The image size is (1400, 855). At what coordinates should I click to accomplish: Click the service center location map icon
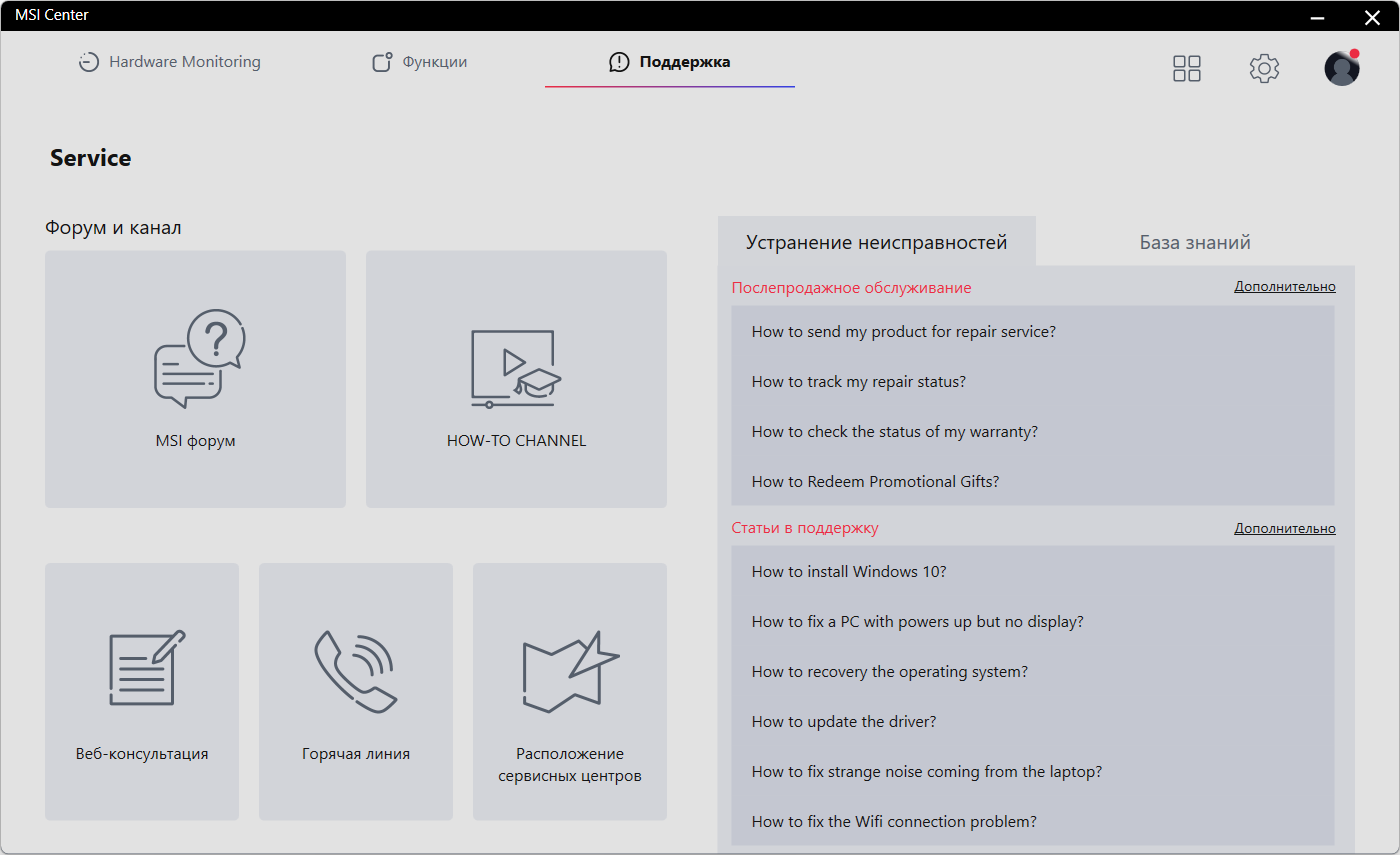point(571,671)
